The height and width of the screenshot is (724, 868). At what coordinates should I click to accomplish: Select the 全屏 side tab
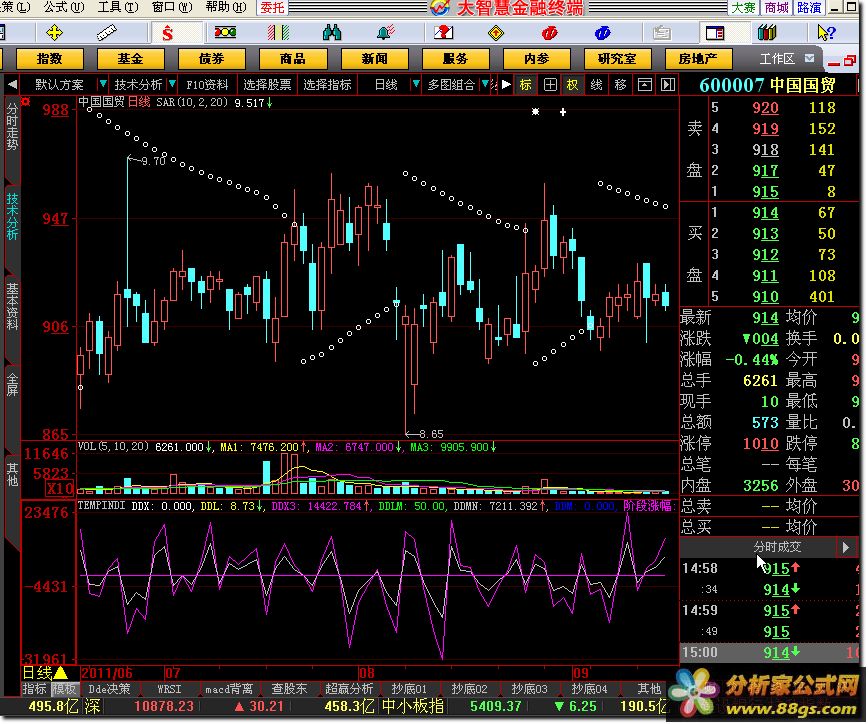(x=12, y=384)
